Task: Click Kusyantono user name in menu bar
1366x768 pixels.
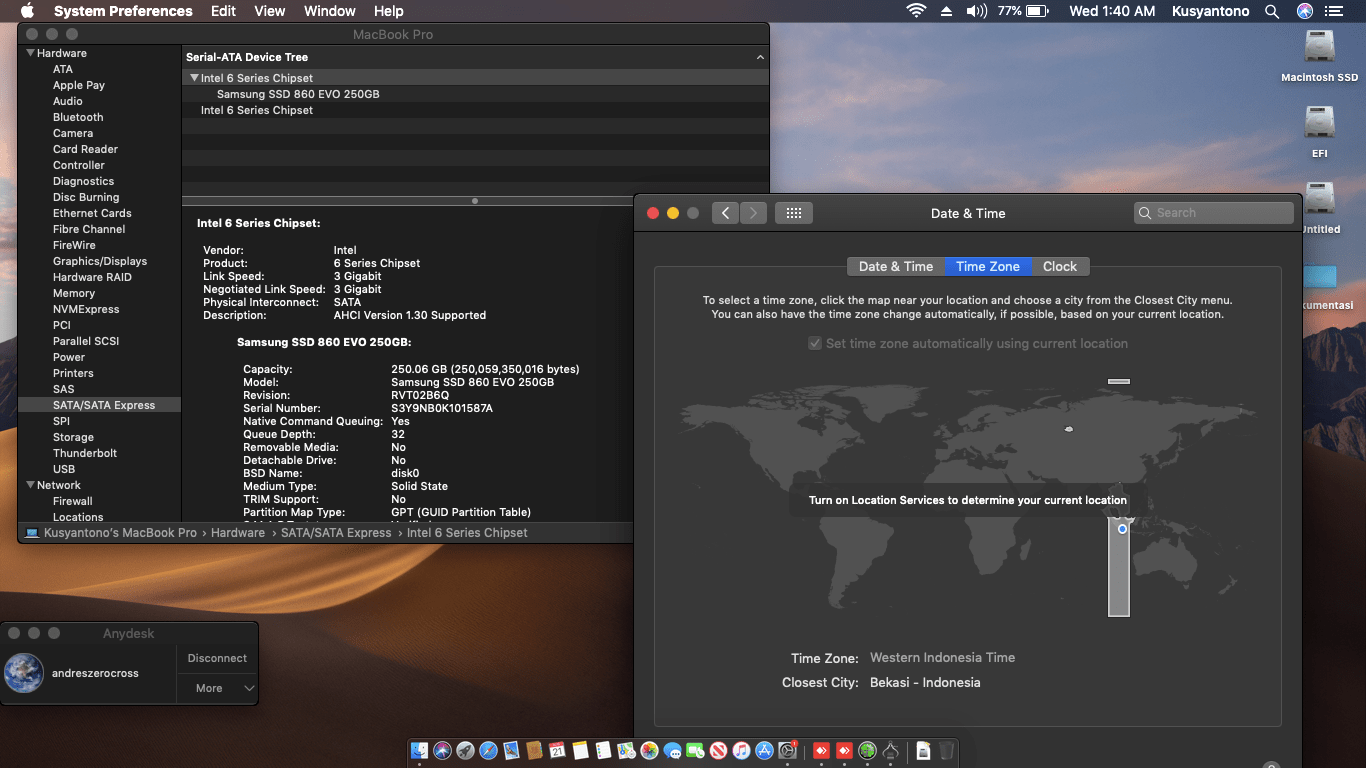Action: tap(1211, 11)
